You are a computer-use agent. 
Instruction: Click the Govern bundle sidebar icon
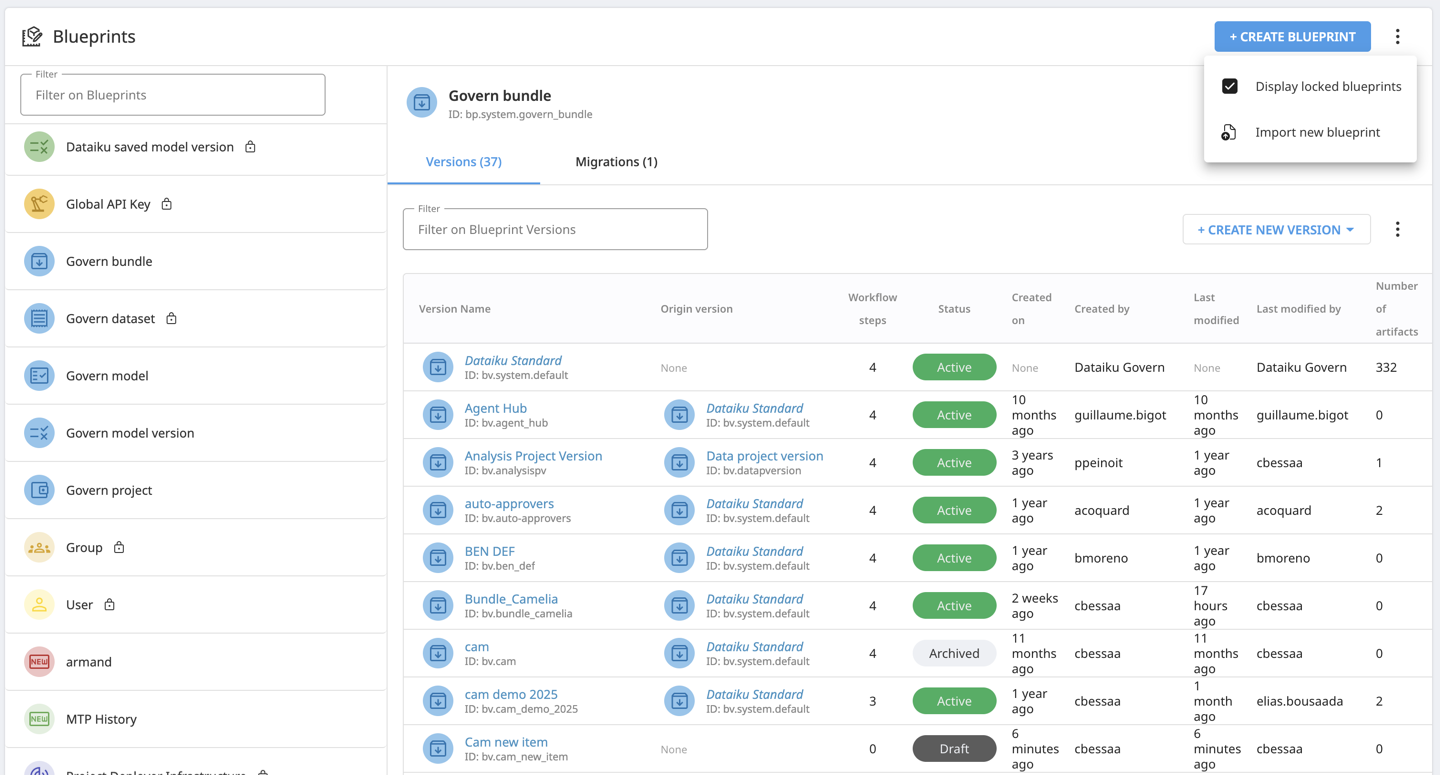[x=39, y=261]
